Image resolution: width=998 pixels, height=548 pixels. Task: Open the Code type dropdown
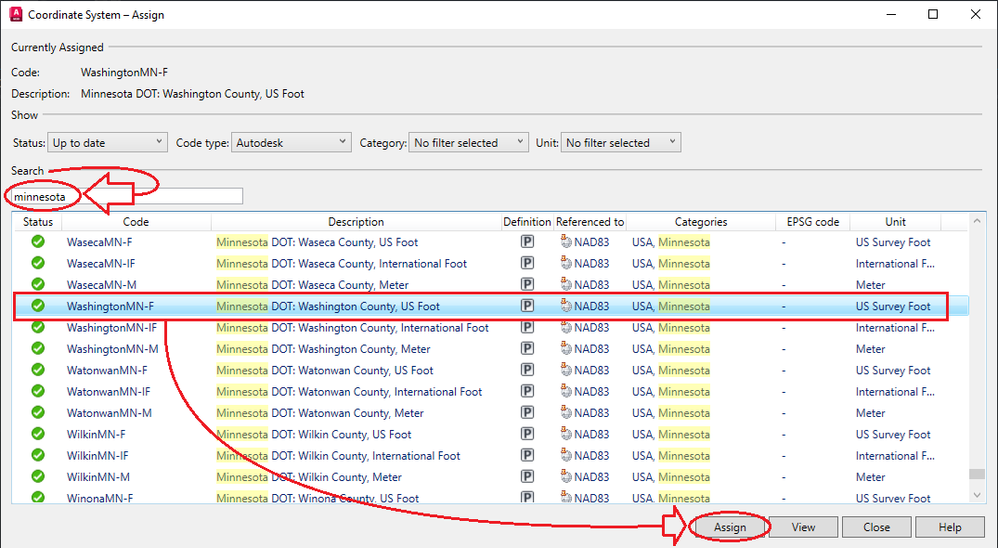pyautogui.click(x=291, y=143)
